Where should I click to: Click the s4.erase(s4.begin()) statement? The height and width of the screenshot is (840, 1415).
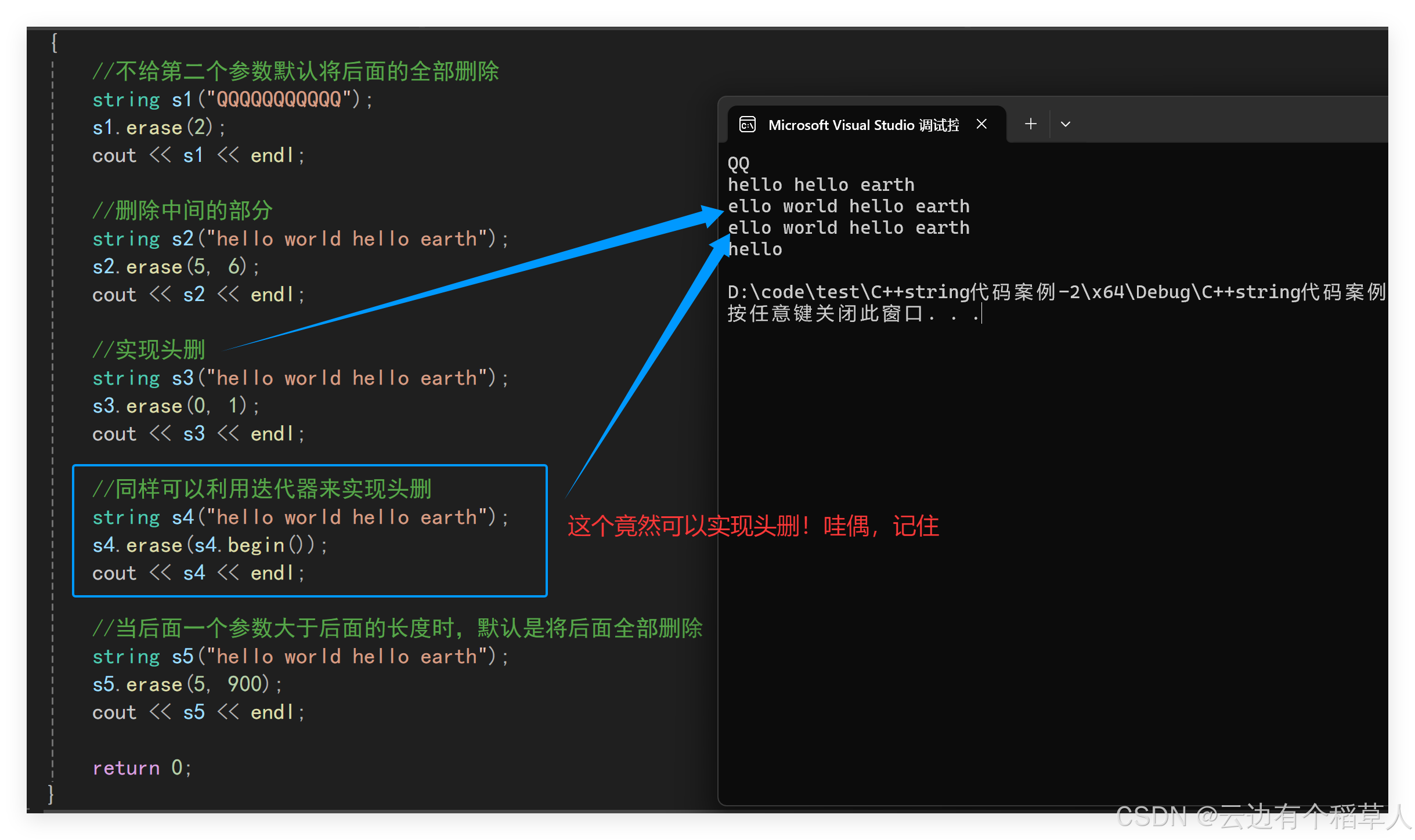(210, 545)
